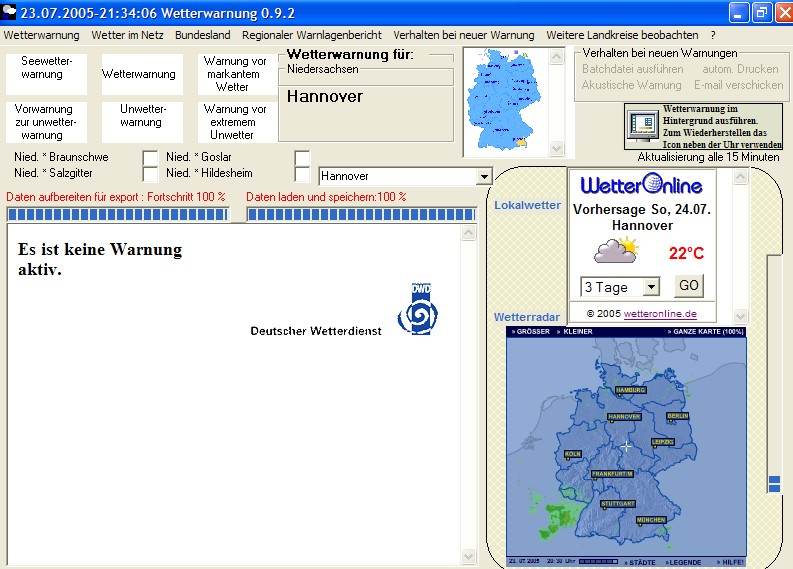Click the WetterOnline logo
The image size is (793, 569).
point(641,186)
